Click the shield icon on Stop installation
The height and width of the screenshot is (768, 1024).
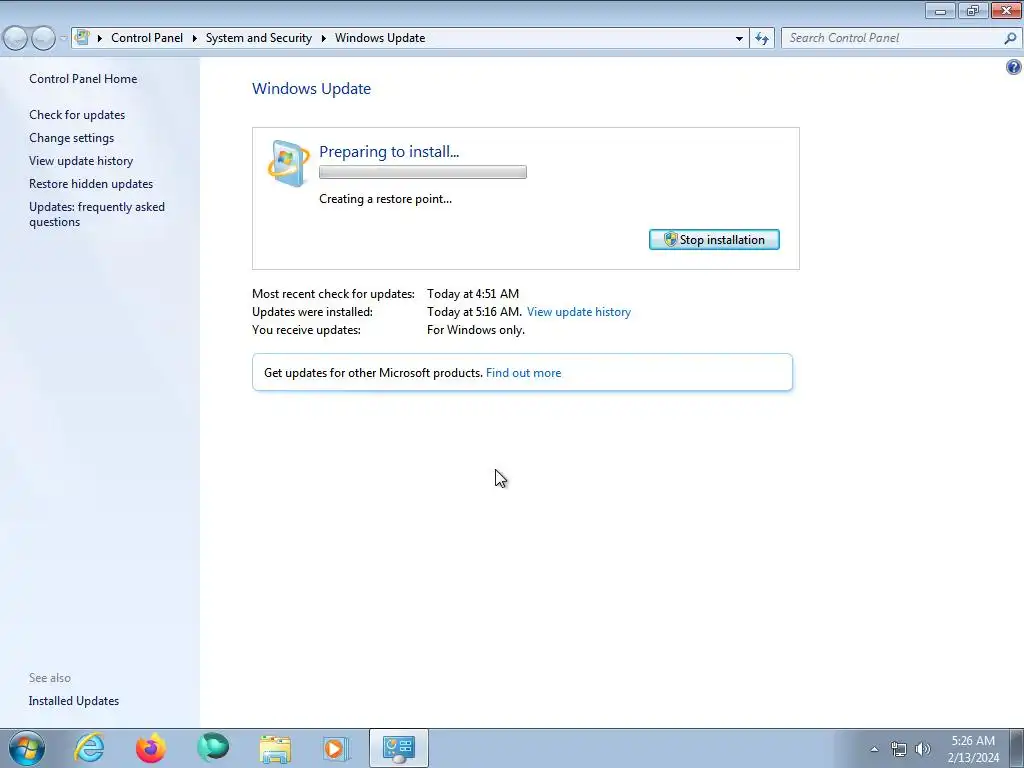(x=670, y=240)
